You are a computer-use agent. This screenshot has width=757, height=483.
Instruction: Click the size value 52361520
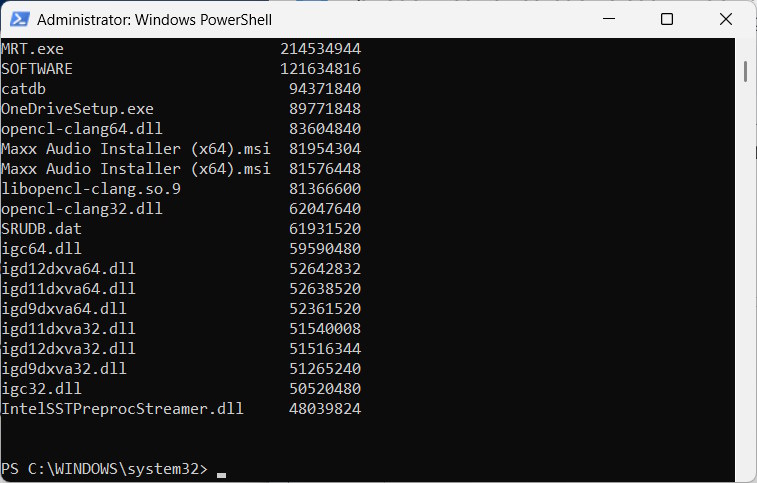[x=325, y=309]
